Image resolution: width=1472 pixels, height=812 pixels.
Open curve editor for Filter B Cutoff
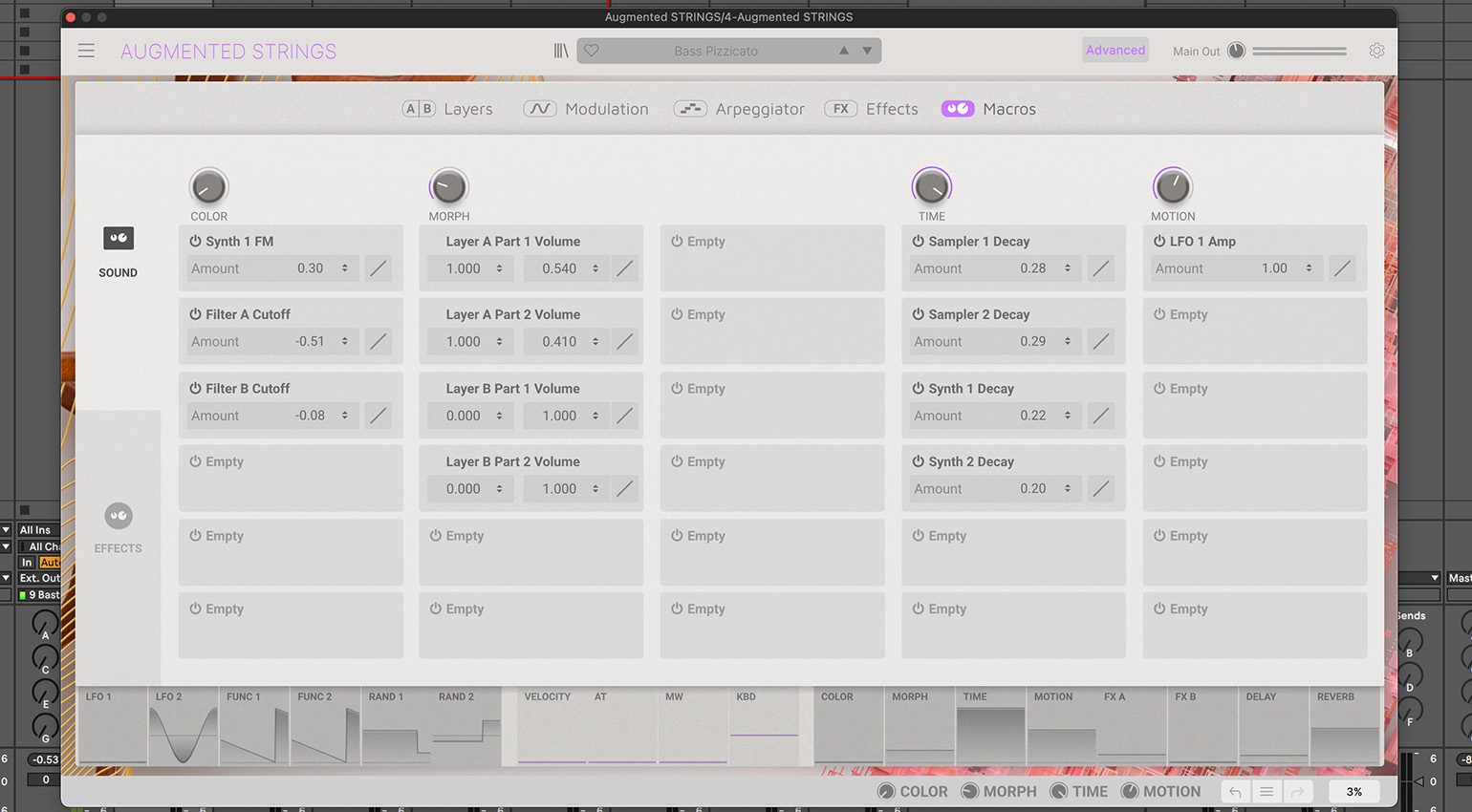[379, 416]
